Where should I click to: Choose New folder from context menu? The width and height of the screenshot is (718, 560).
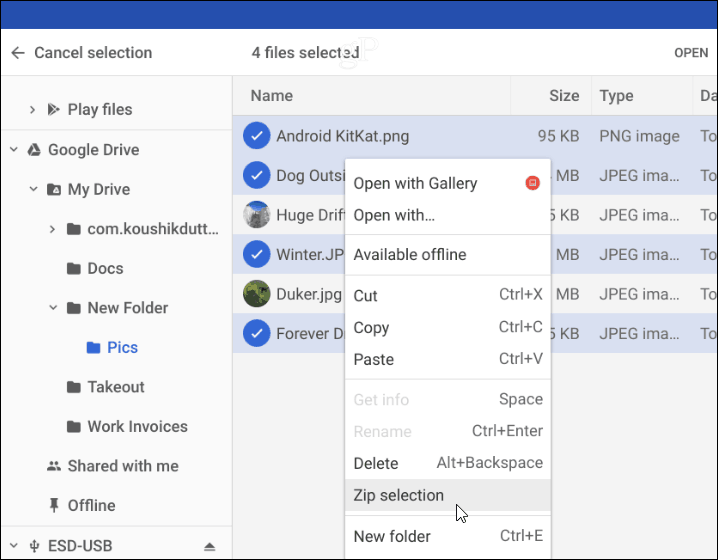[x=447, y=536]
